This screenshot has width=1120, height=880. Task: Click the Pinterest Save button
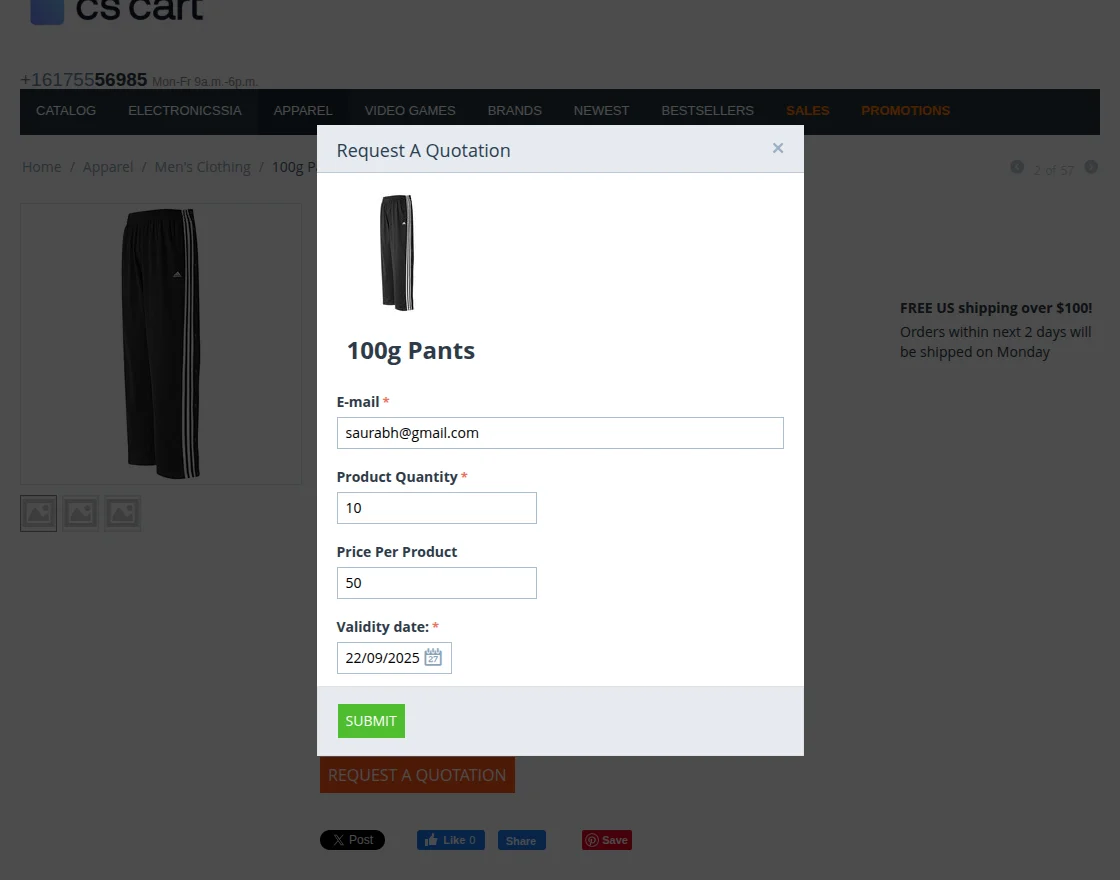pyautogui.click(x=607, y=840)
